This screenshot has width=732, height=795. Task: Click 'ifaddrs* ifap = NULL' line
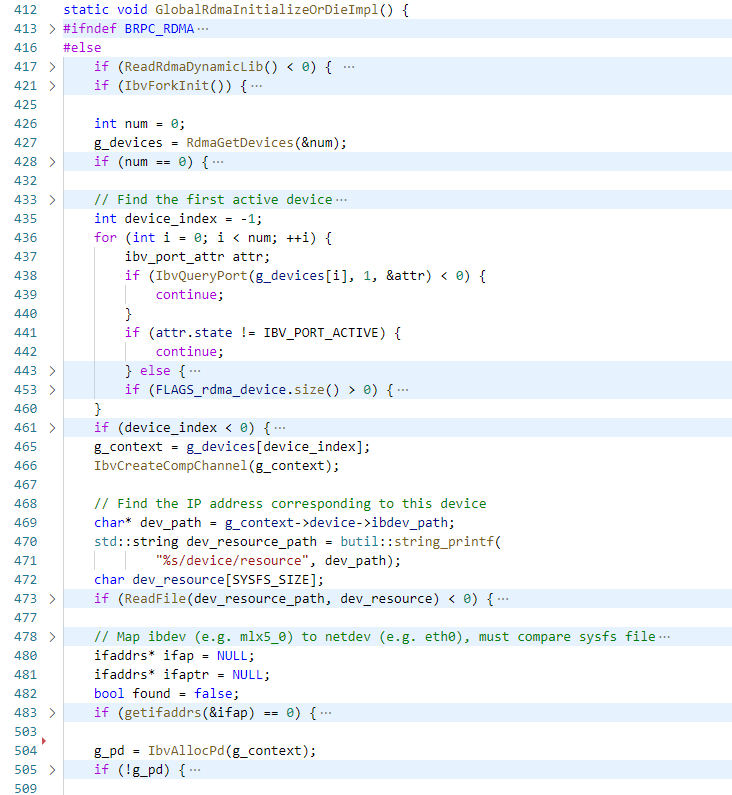tap(174, 656)
